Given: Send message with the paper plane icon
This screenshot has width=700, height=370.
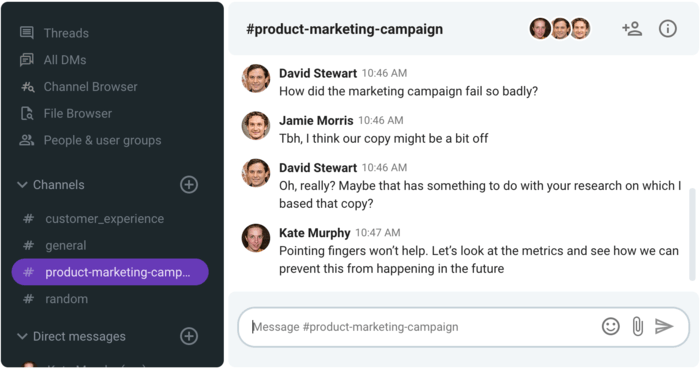Looking at the screenshot, I should pyautogui.click(x=664, y=326).
